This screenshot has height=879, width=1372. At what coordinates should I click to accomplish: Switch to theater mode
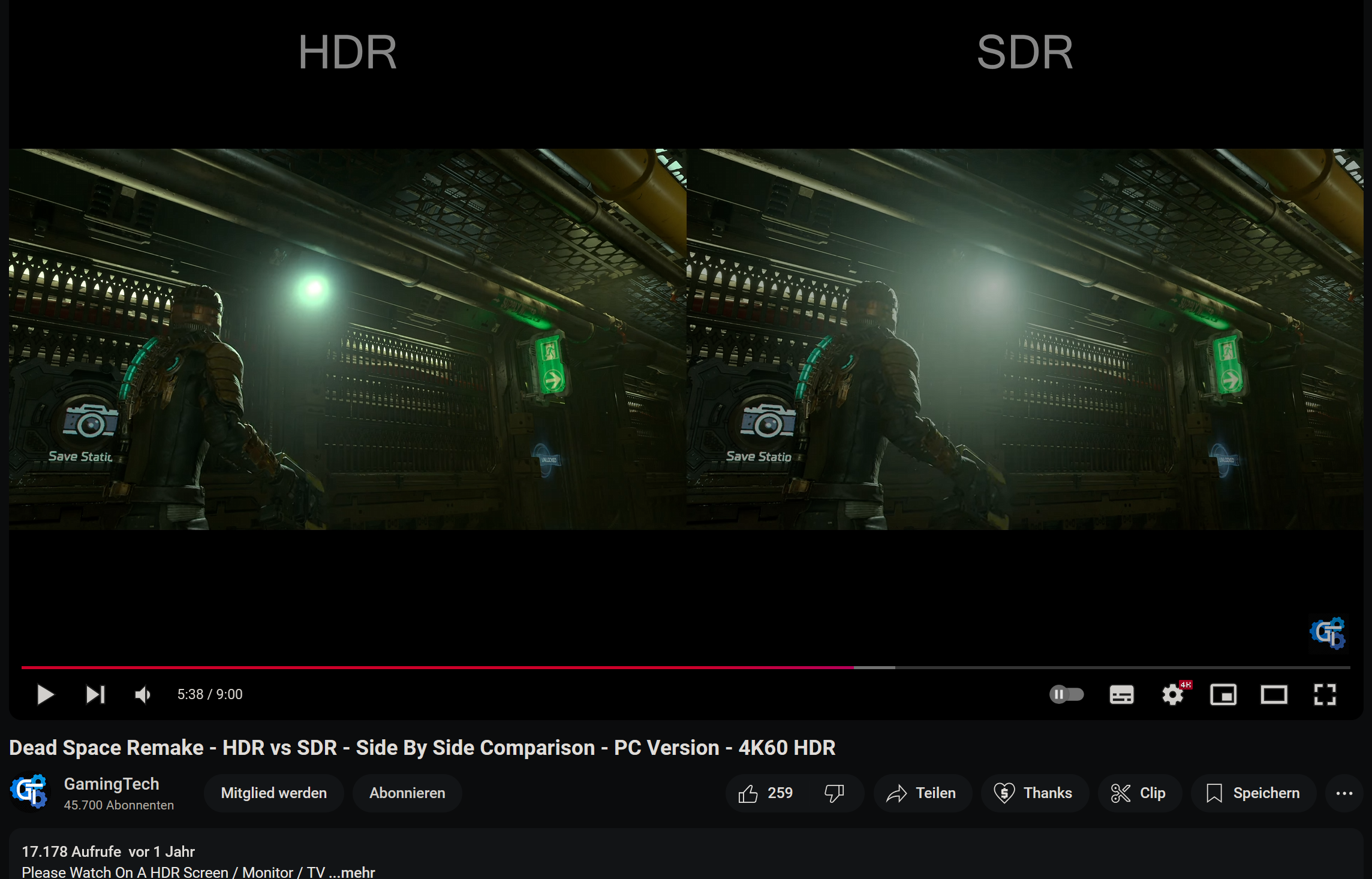point(1274,694)
